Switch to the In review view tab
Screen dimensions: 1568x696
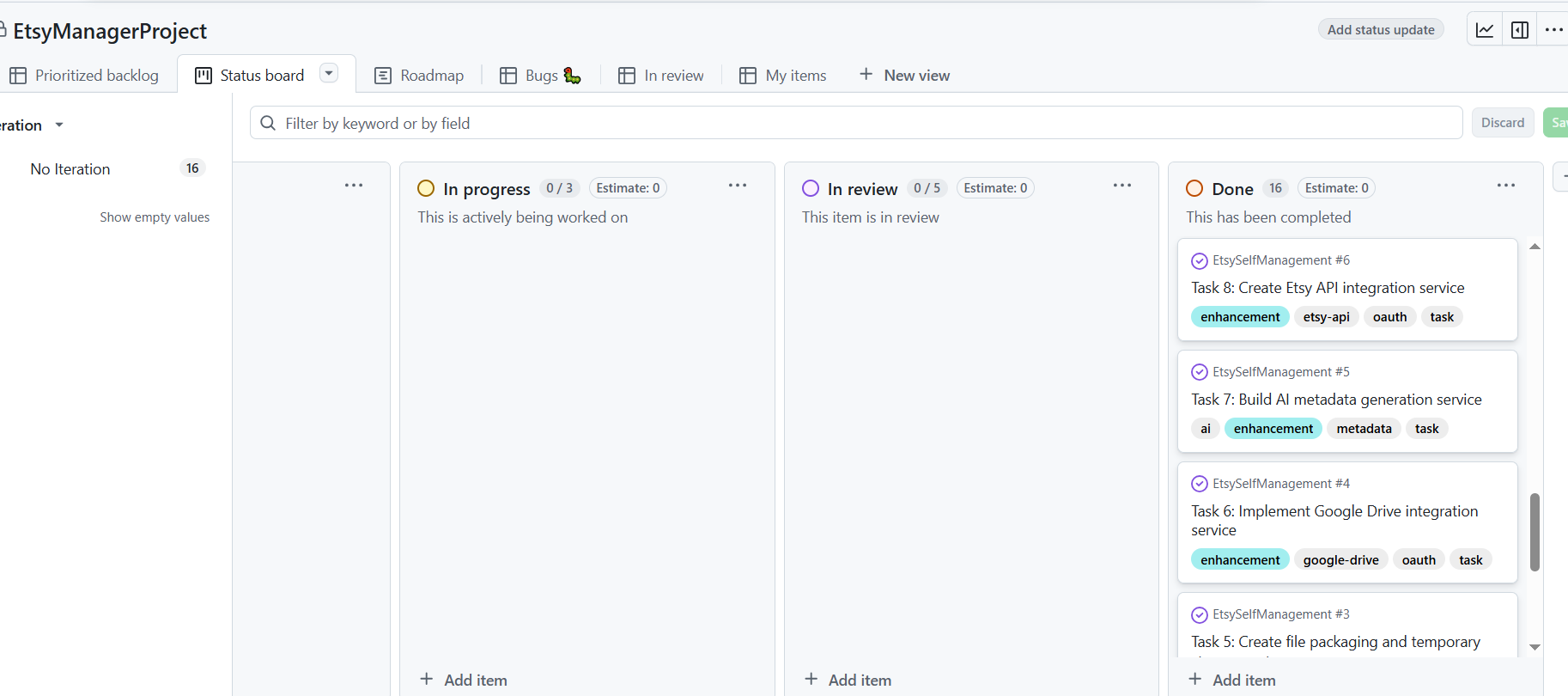(661, 76)
